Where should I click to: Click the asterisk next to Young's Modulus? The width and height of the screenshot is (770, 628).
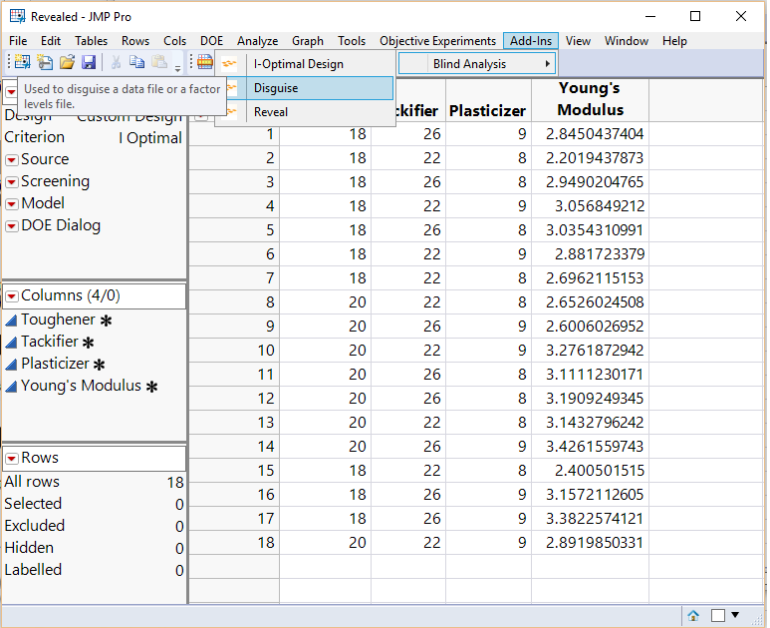[x=152, y=386]
